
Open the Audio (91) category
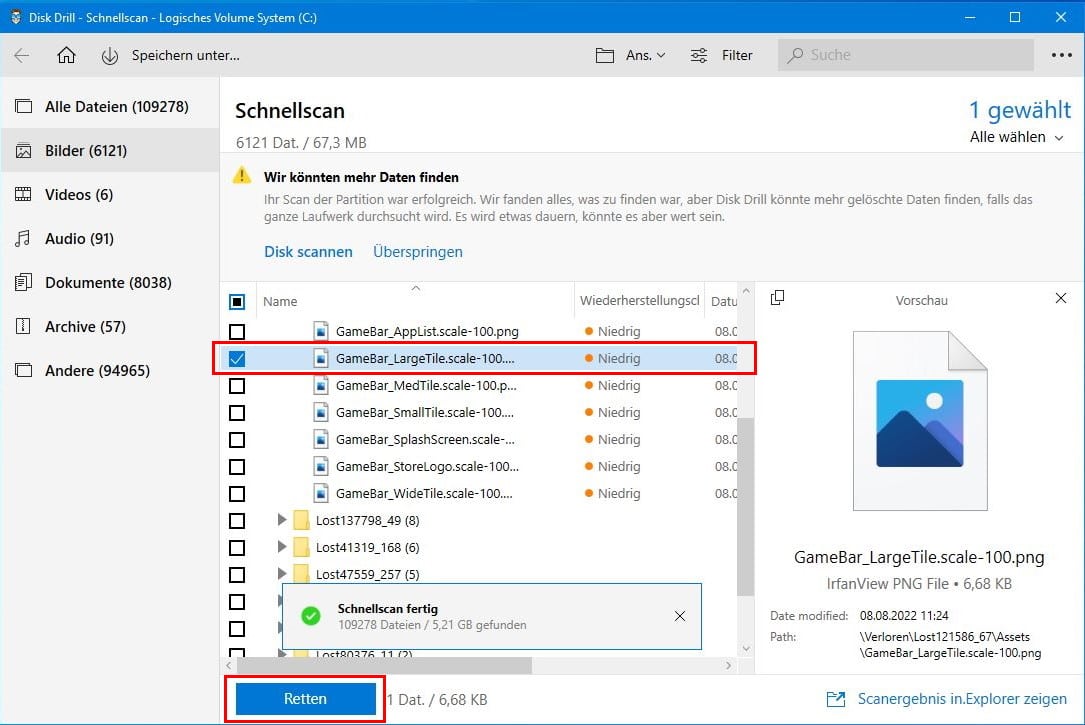point(111,239)
